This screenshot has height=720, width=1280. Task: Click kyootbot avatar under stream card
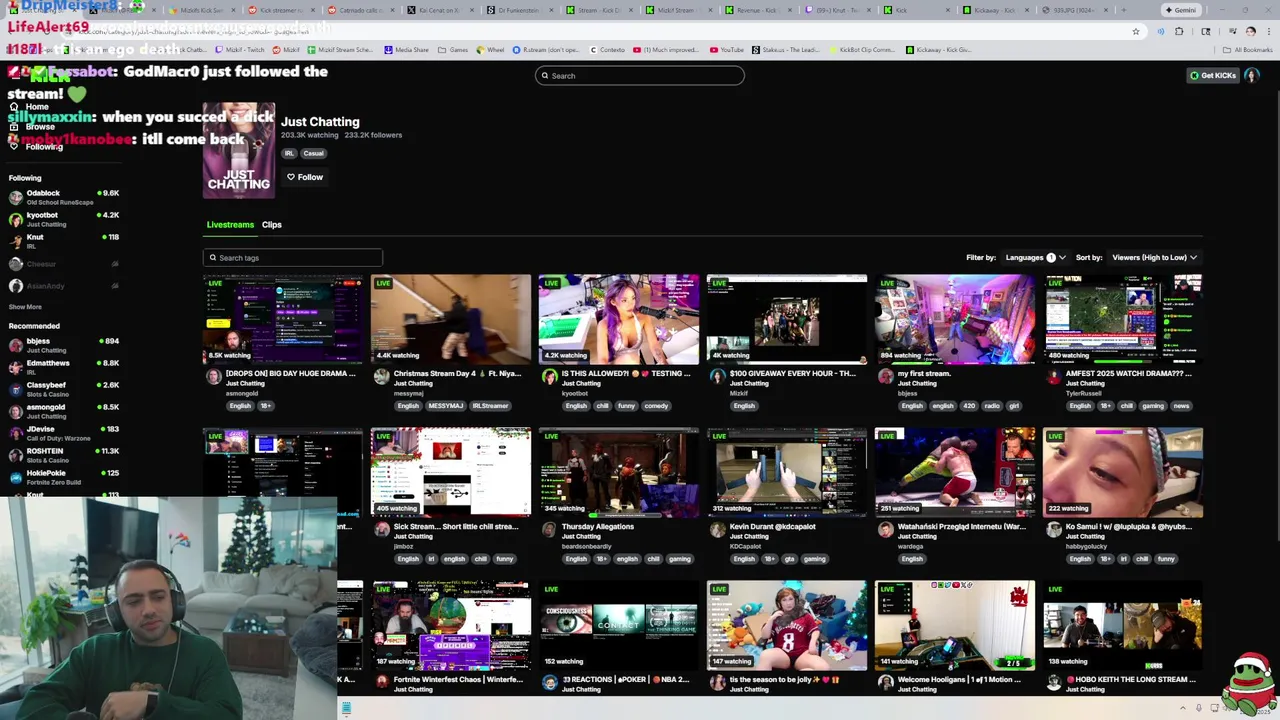coord(550,377)
